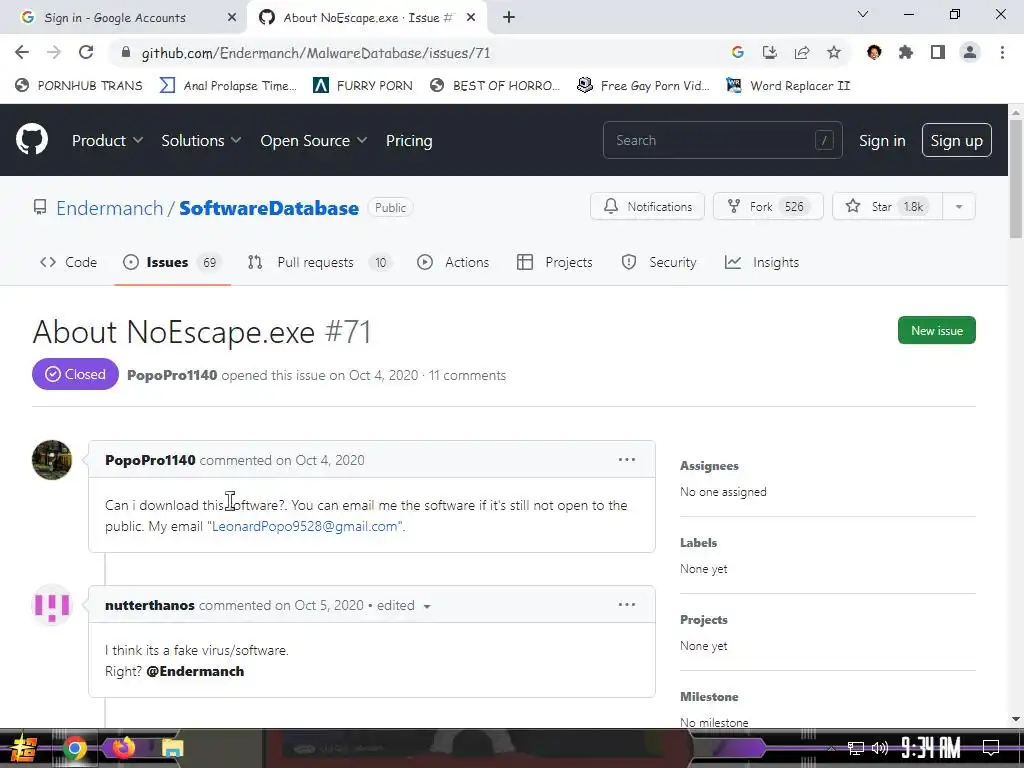Expand the Product menu
Image resolution: width=1024 pixels, height=768 pixels.
pos(107,140)
